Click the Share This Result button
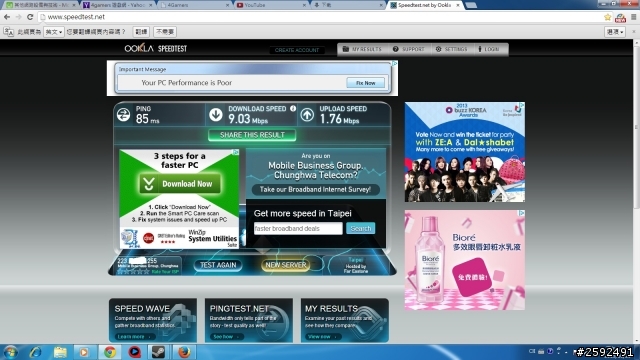Image resolution: width=640 pixels, height=360 pixels. [252, 135]
